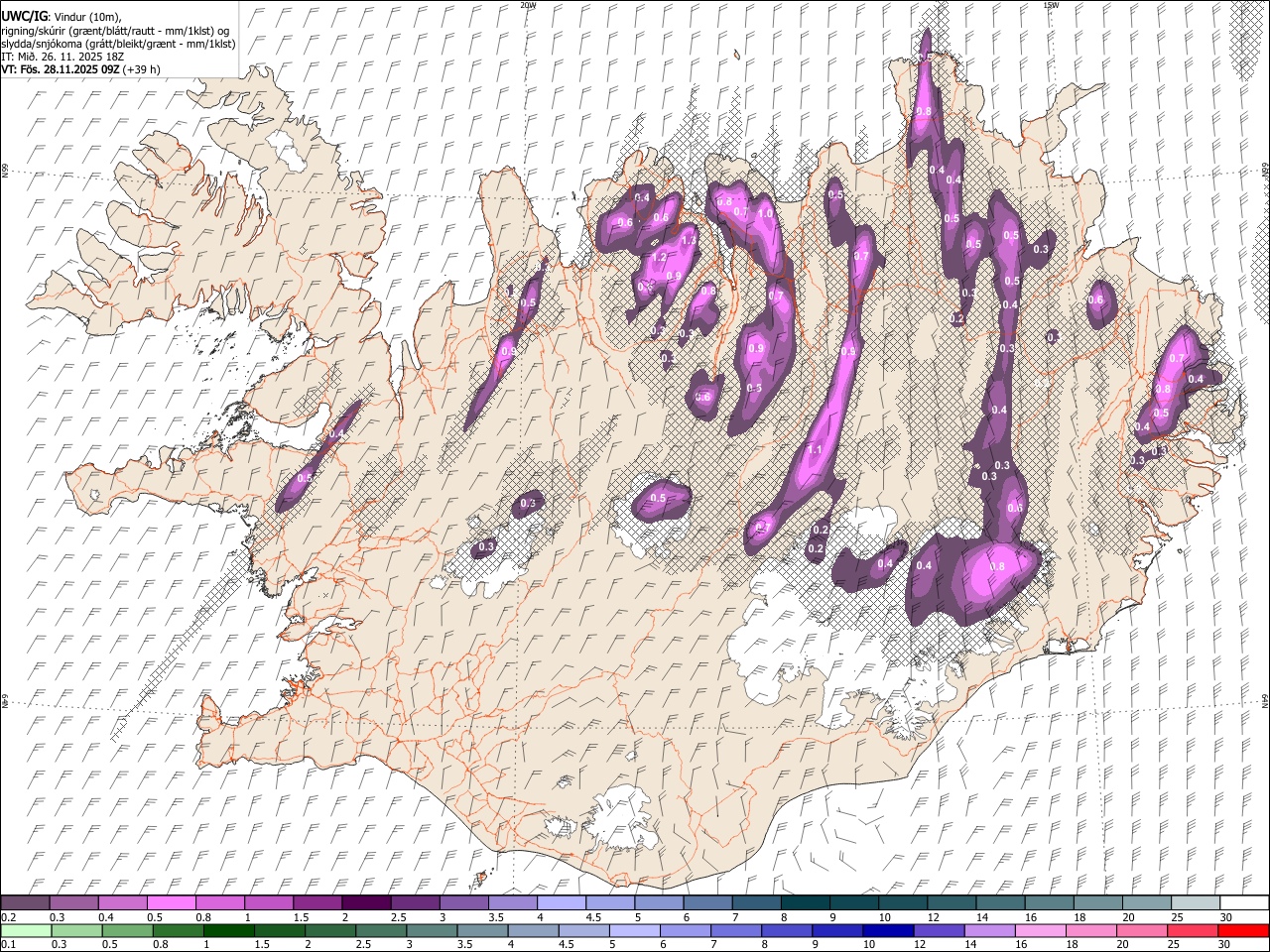
Task: Click the '30' label in the upper legend row
Action: coord(1225,917)
